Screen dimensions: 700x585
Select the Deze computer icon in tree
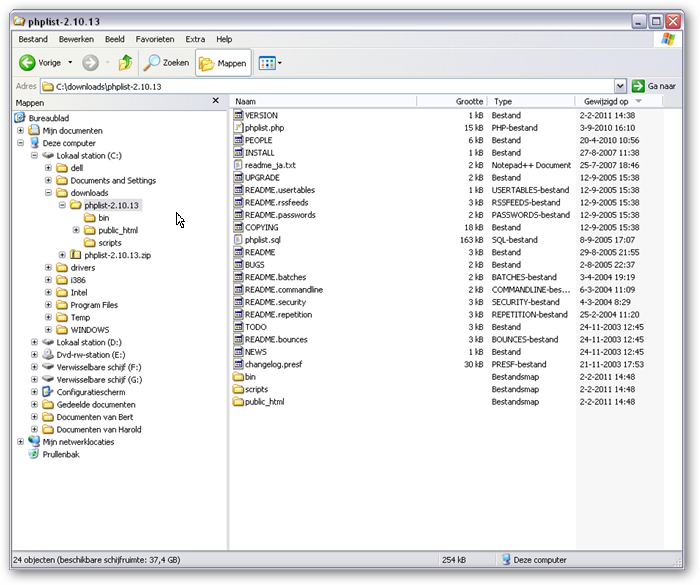pyautogui.click(x=34, y=143)
